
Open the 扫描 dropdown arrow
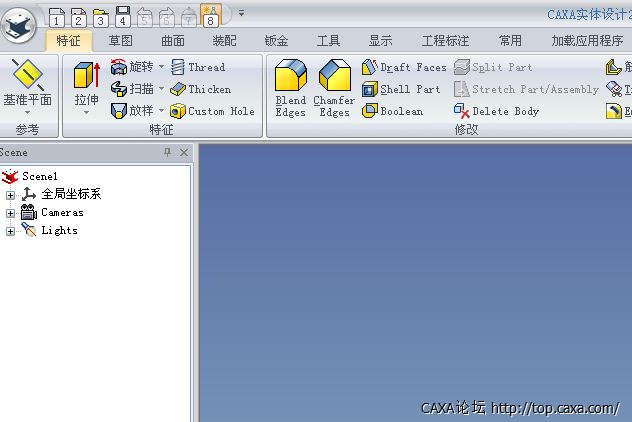[161, 88]
